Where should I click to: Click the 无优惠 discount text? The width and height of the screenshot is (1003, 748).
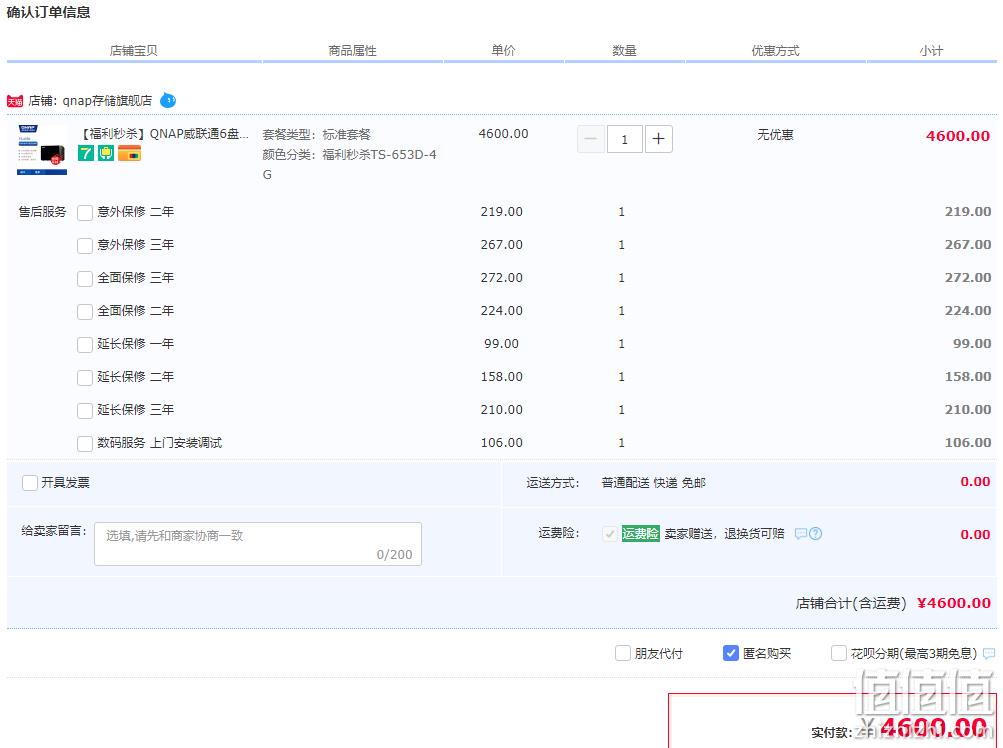coord(775,134)
